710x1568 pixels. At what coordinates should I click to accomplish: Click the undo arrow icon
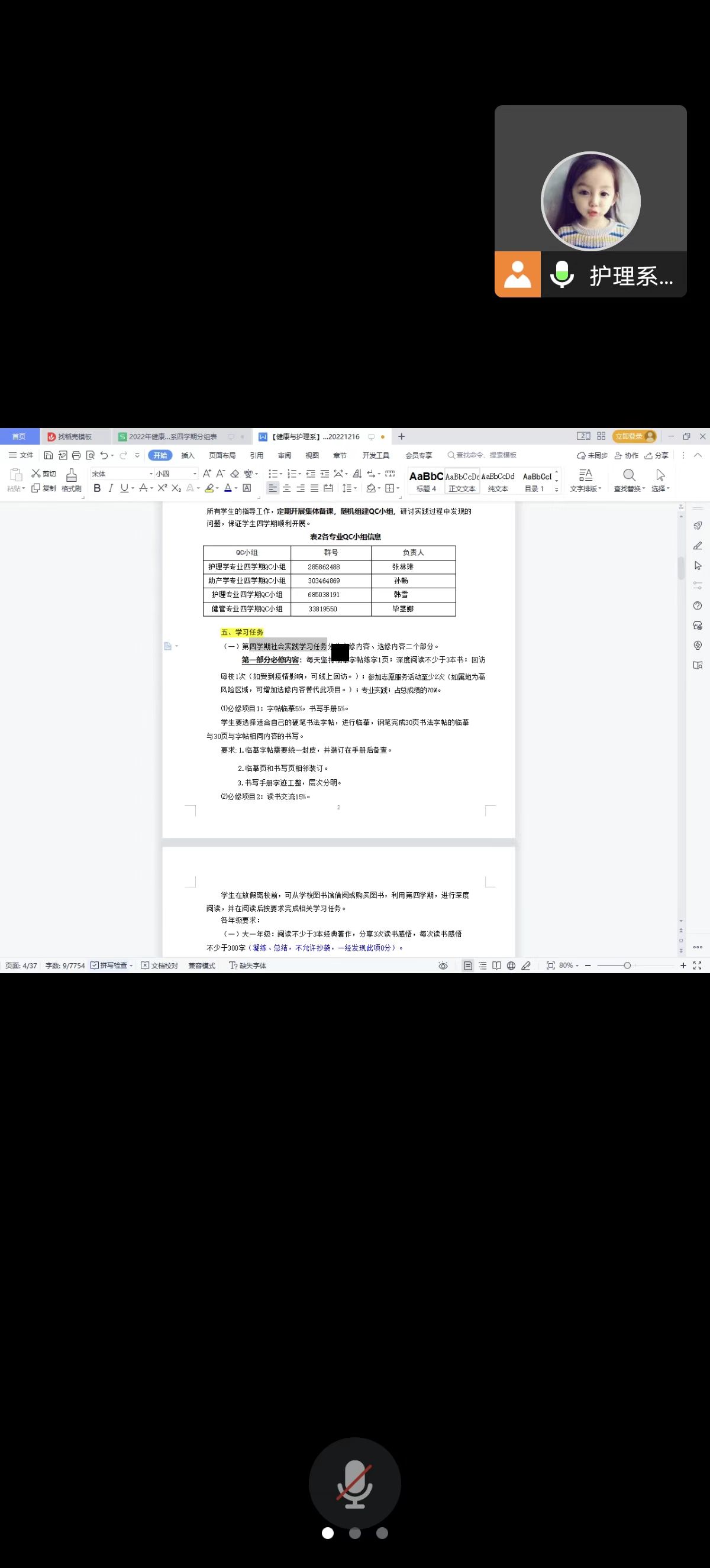pyautogui.click(x=104, y=455)
